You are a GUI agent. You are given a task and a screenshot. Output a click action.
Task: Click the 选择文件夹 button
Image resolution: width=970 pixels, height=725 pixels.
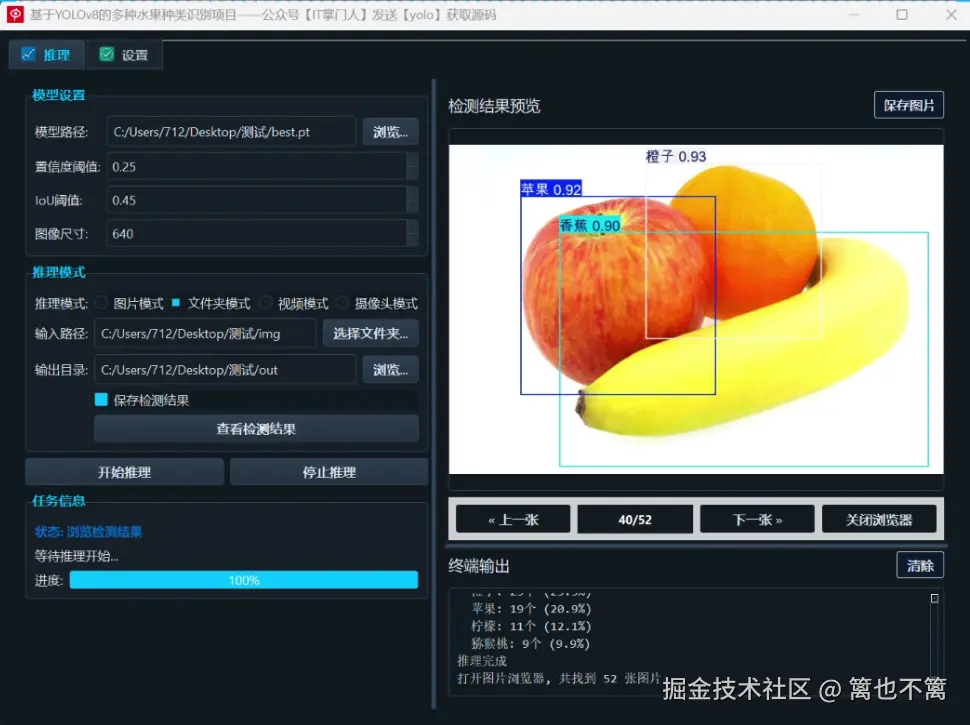click(x=371, y=333)
